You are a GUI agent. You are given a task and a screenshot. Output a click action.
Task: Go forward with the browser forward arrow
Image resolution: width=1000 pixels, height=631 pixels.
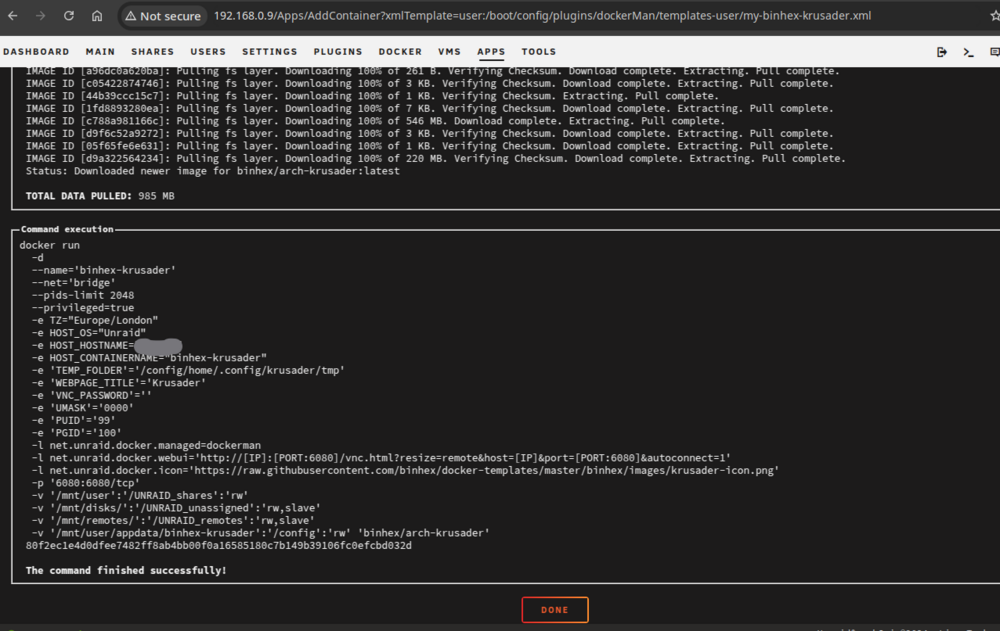41,15
